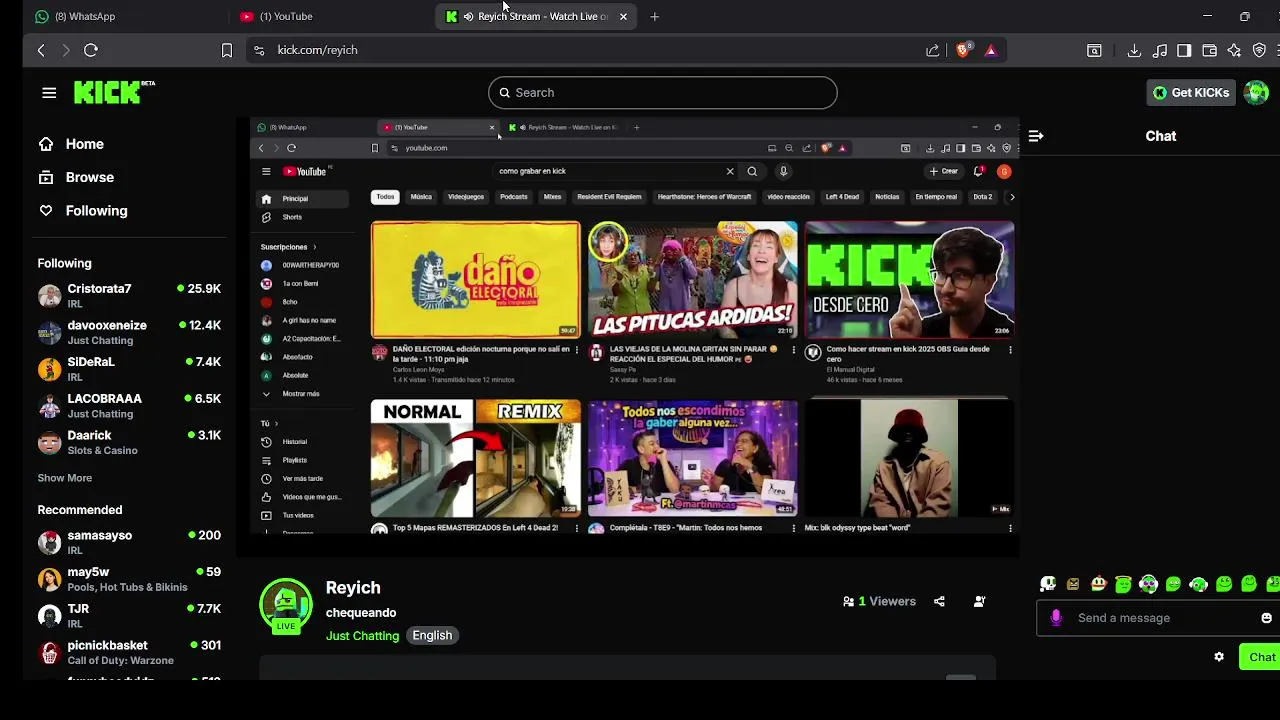Expand Show More under Following list
The image size is (1280, 720).
65,478
